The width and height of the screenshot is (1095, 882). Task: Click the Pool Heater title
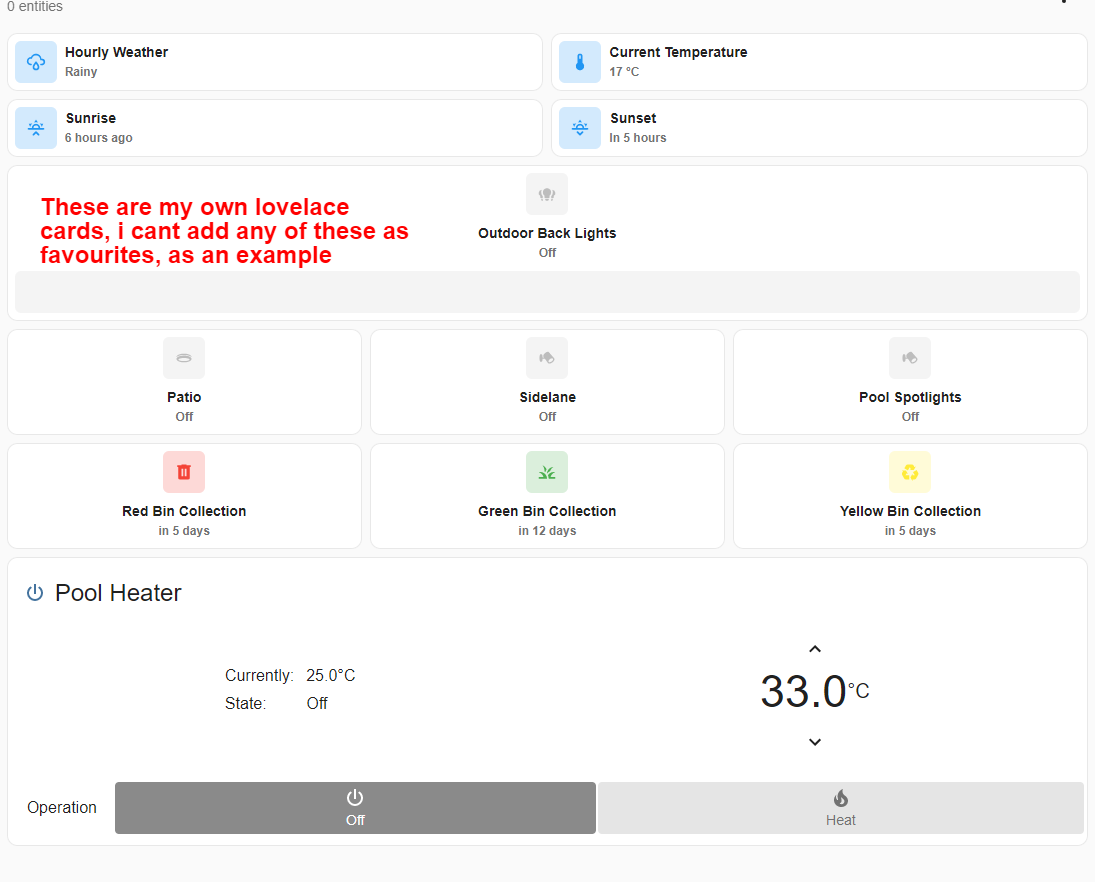pyautogui.click(x=118, y=593)
